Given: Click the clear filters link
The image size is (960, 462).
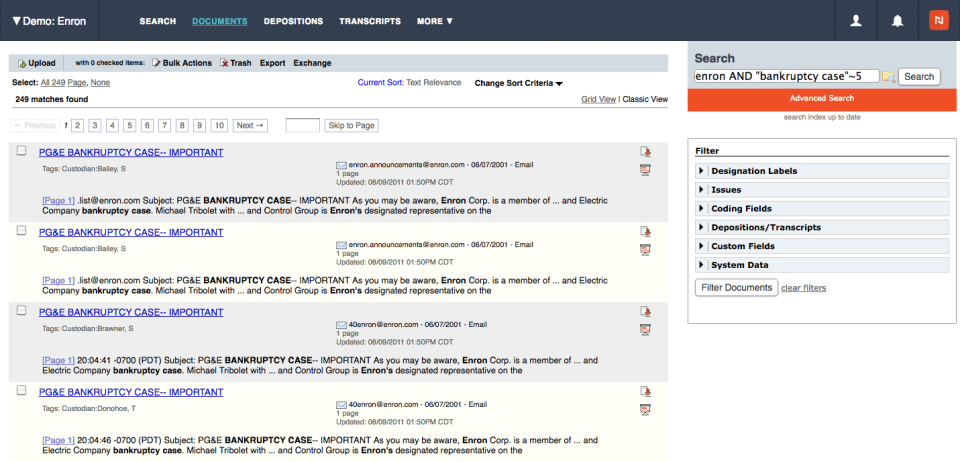Looking at the screenshot, I should coord(803,288).
